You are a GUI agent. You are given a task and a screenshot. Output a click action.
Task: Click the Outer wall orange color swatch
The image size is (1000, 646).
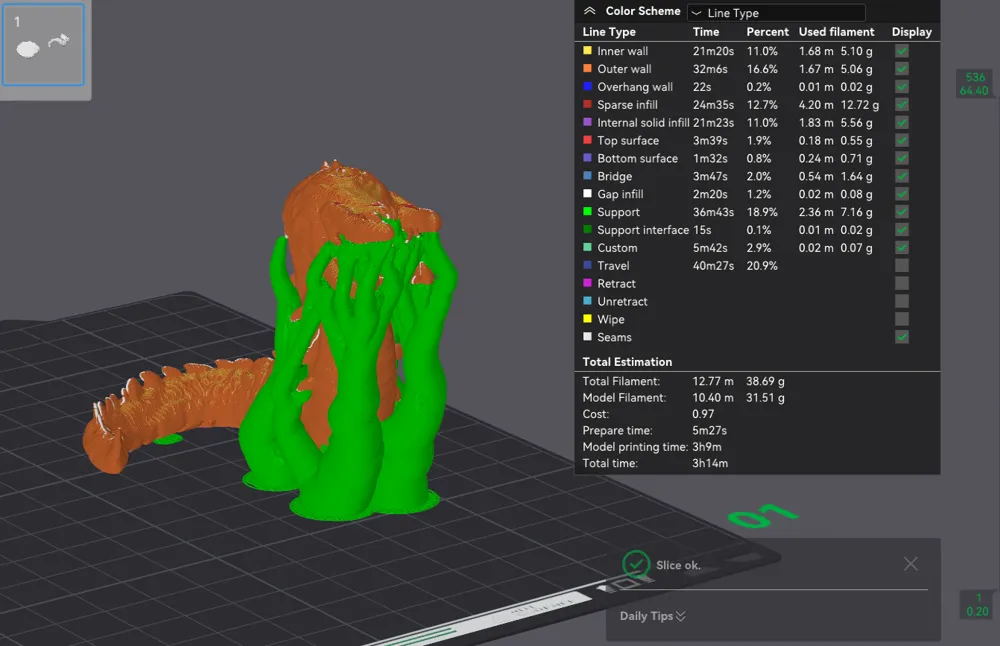[587, 68]
